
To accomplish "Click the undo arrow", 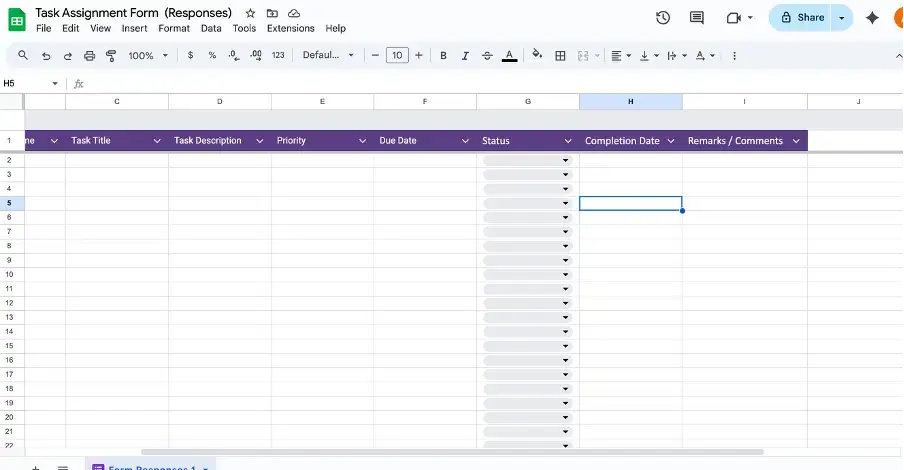I will (46, 56).
